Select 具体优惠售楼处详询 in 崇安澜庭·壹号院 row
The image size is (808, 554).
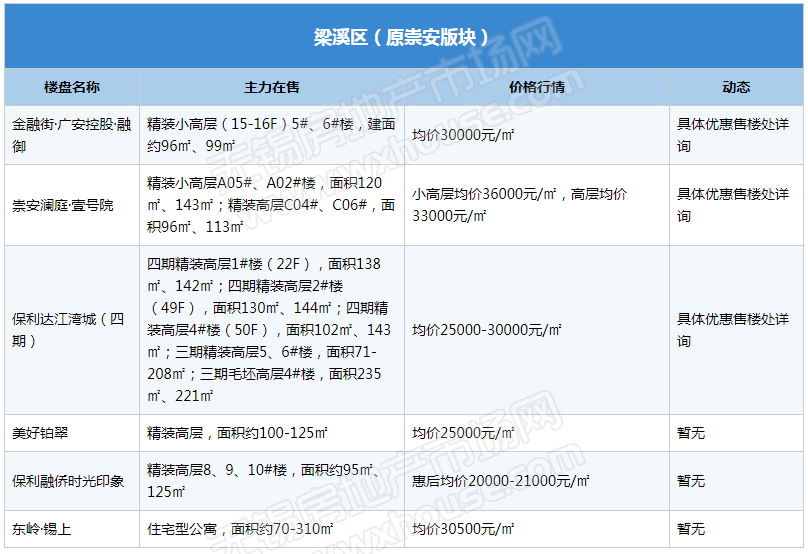coord(733,205)
